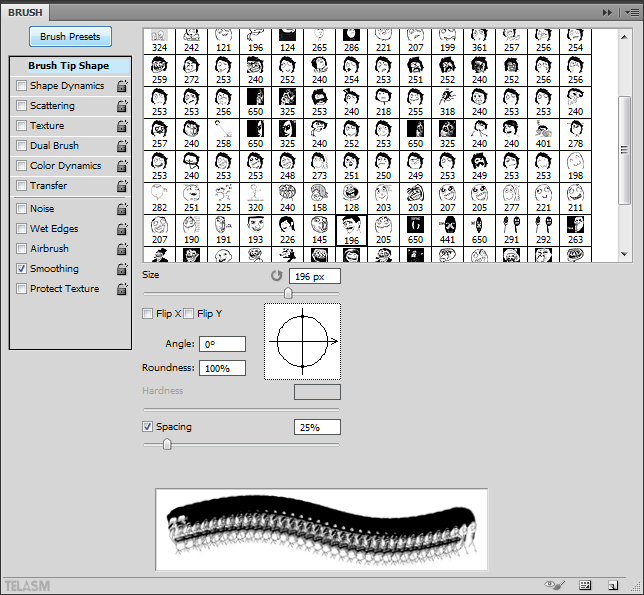Select the selected 196 troll face brush
The height and width of the screenshot is (595, 644).
coord(351,230)
